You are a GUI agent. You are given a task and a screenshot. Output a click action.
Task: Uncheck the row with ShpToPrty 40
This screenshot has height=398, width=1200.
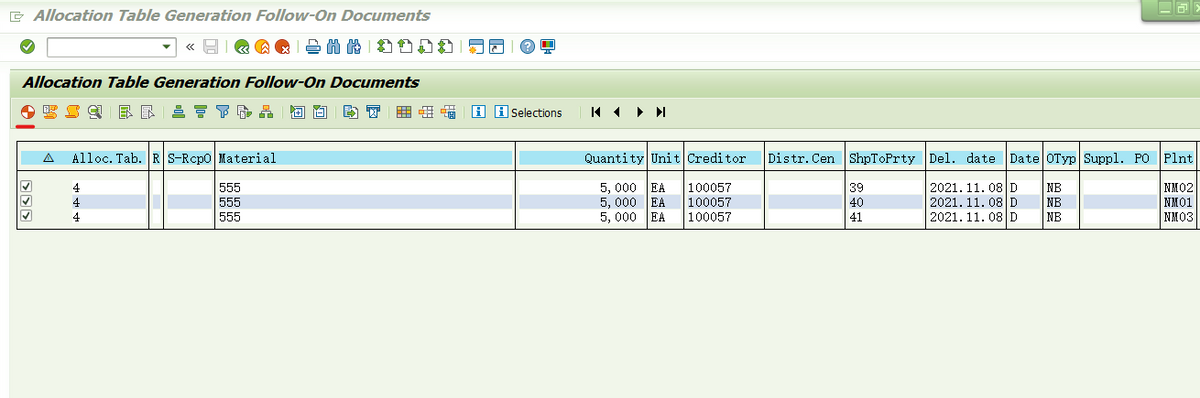point(27,201)
